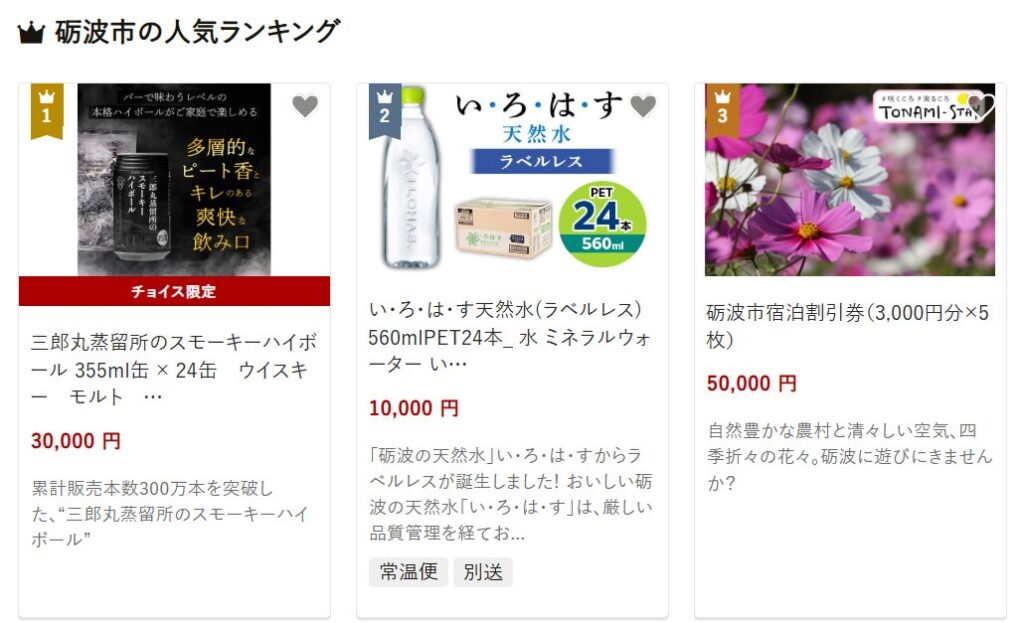
Task: Click the 50,000 円 price
Action: pos(752,383)
